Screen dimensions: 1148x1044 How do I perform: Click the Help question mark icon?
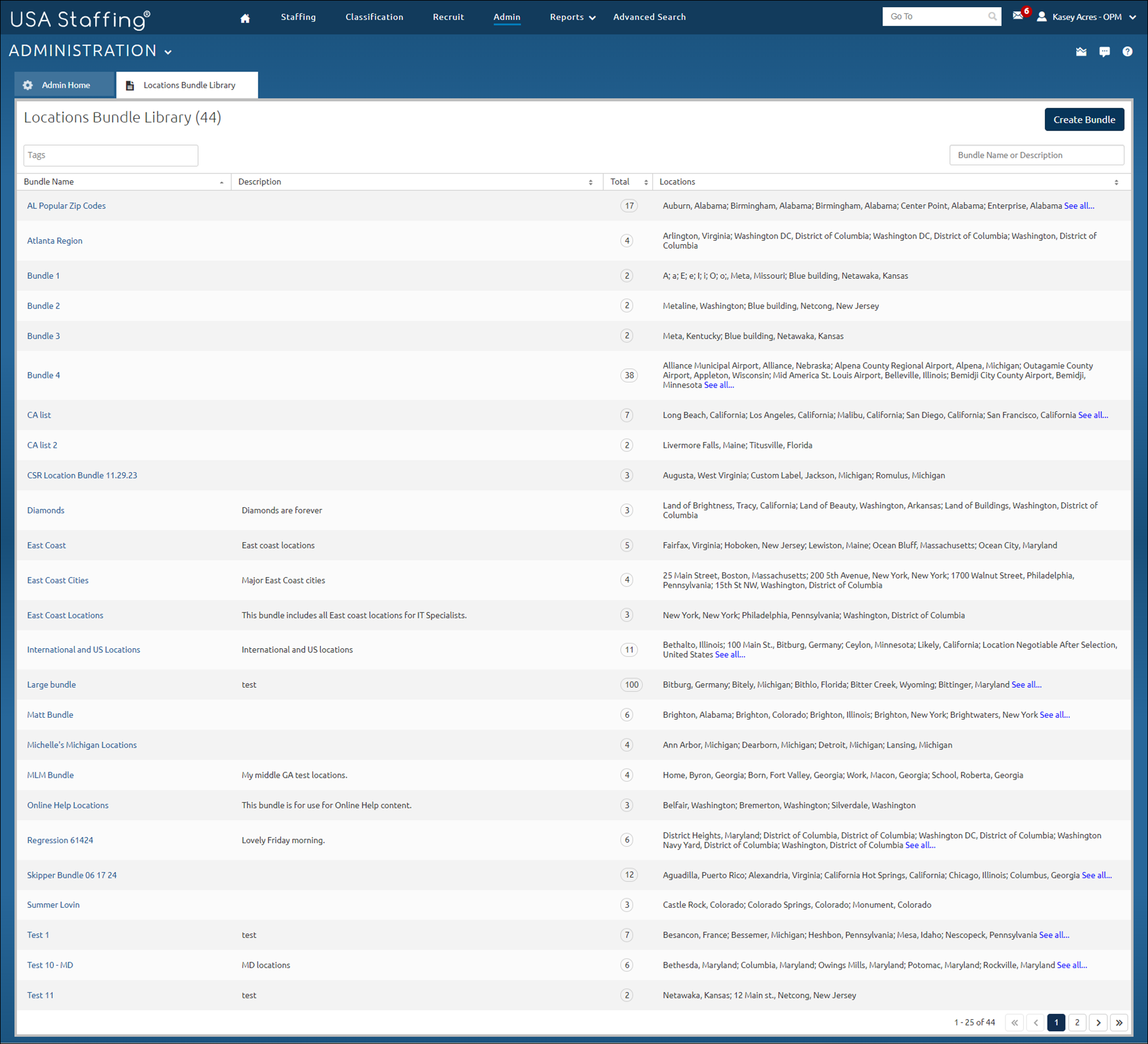[1127, 51]
